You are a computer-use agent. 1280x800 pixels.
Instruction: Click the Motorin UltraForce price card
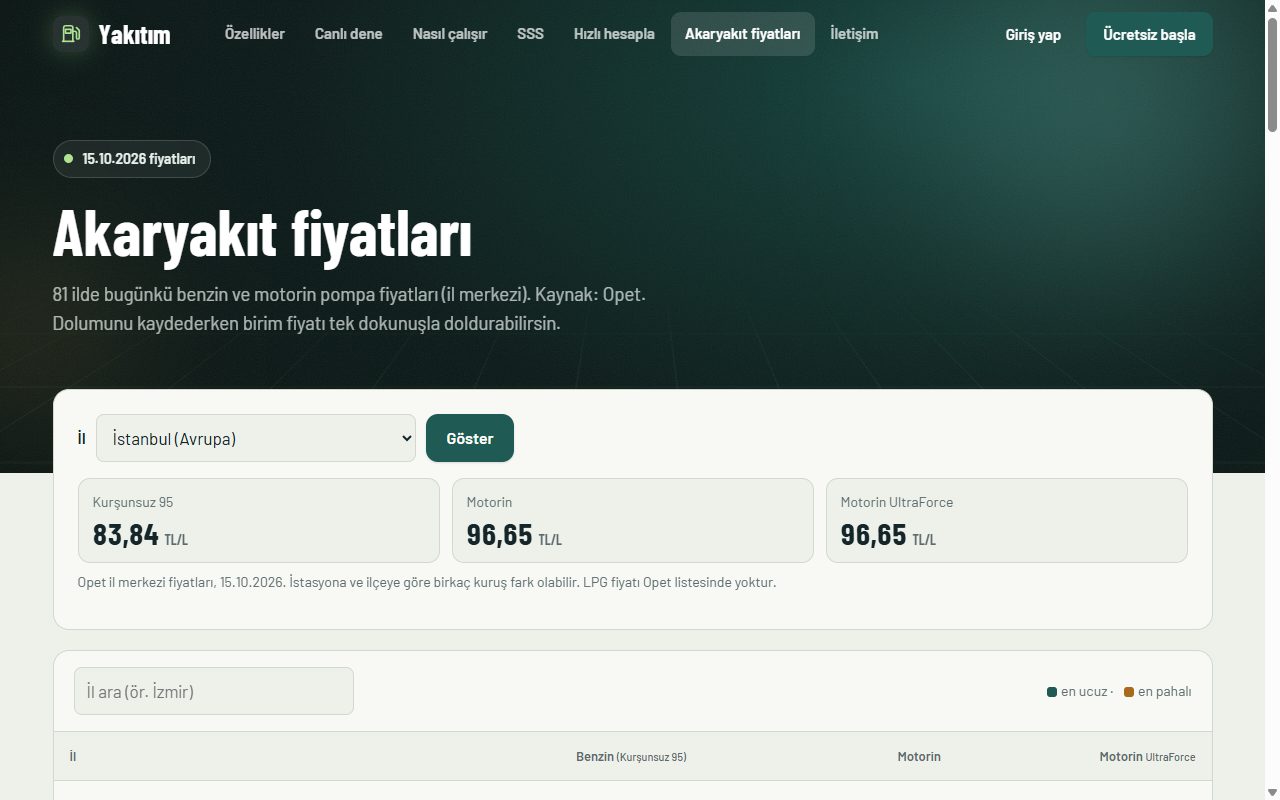(1007, 520)
